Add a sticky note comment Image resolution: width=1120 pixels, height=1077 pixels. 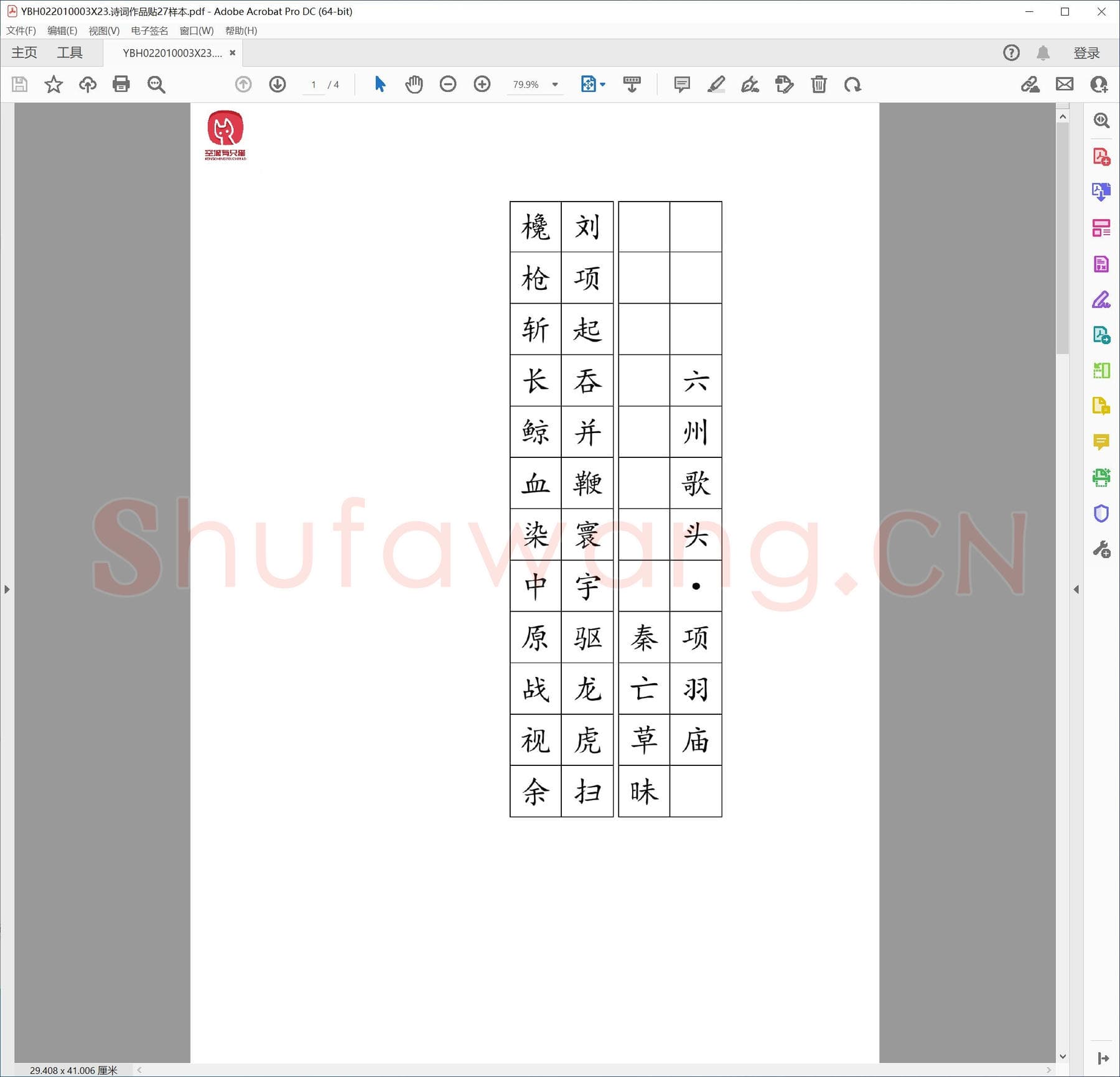pyautogui.click(x=682, y=84)
